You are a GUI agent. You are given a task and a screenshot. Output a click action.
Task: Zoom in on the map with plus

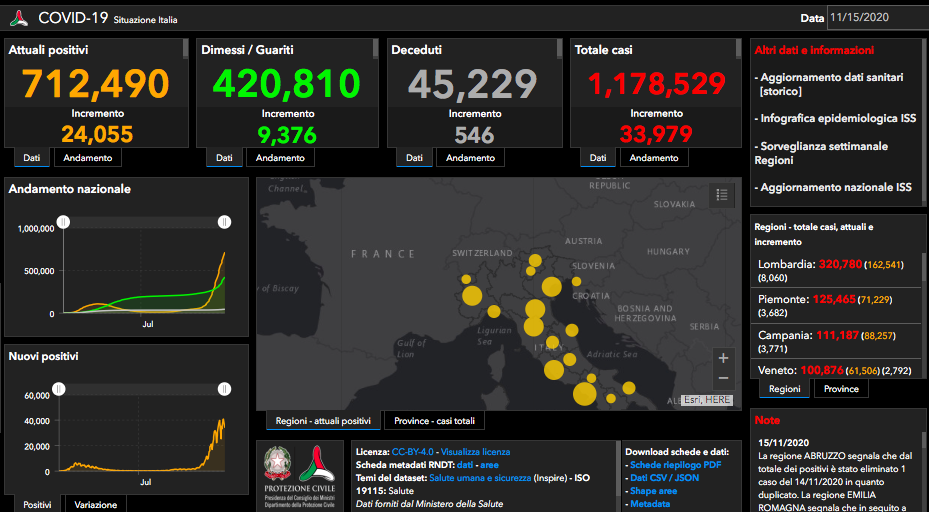point(723,358)
